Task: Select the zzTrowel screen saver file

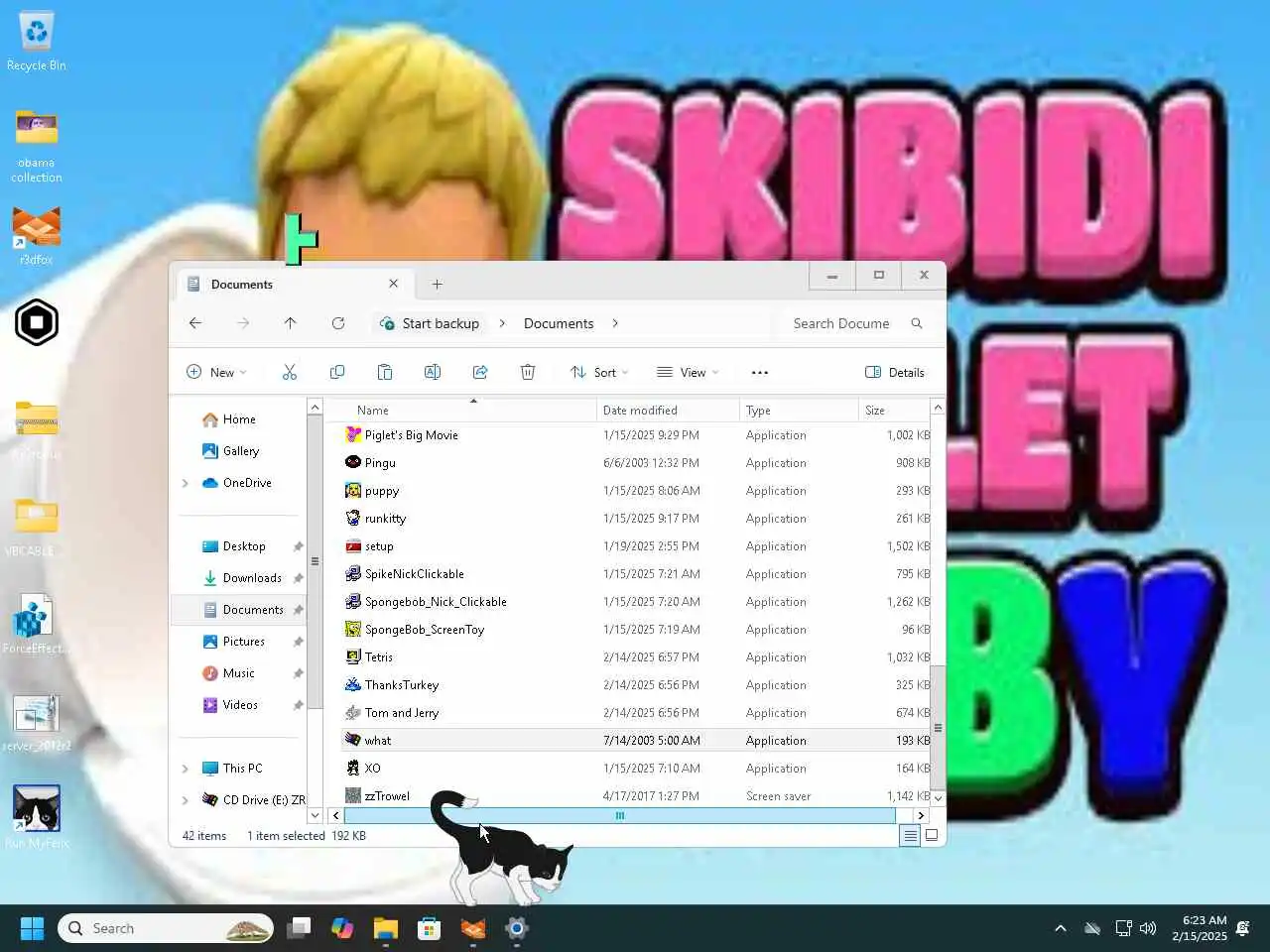Action: [635, 796]
